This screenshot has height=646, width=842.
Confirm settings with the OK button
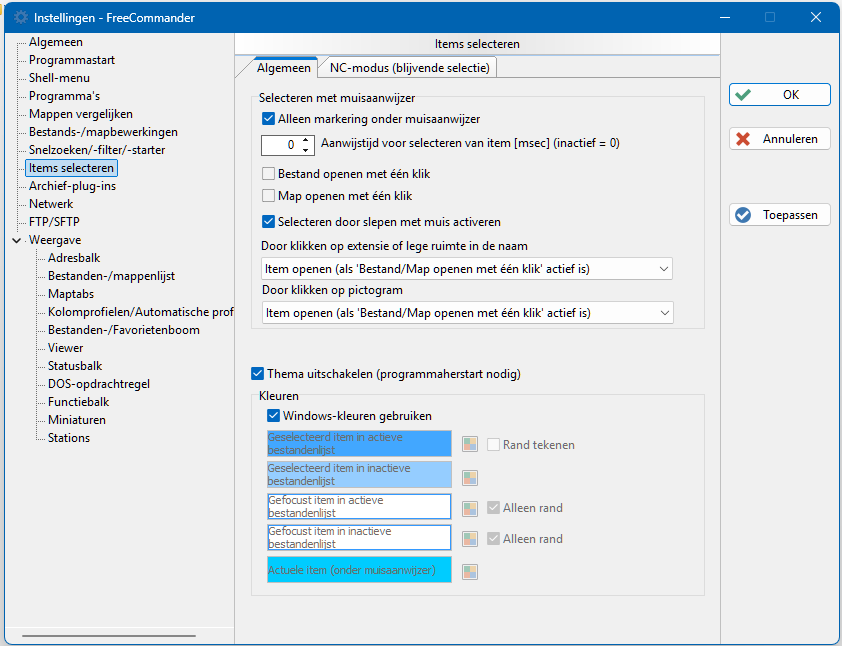[780, 95]
